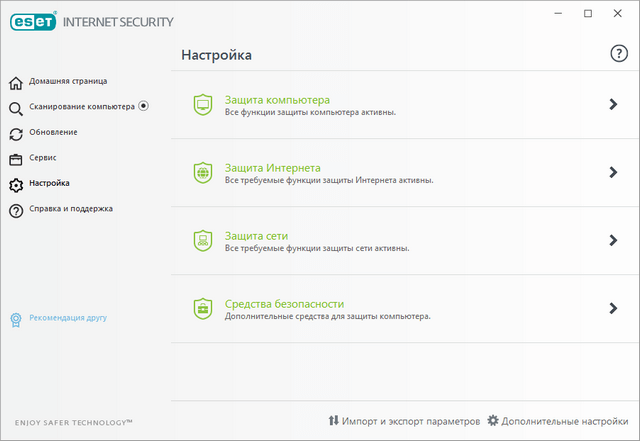Screen dimensions: 640x441
Task: Click the Computer protection monitor shield icon
Action: coord(203,104)
